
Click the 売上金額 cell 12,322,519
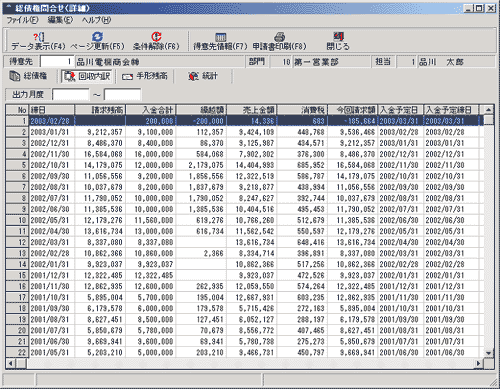pos(252,176)
